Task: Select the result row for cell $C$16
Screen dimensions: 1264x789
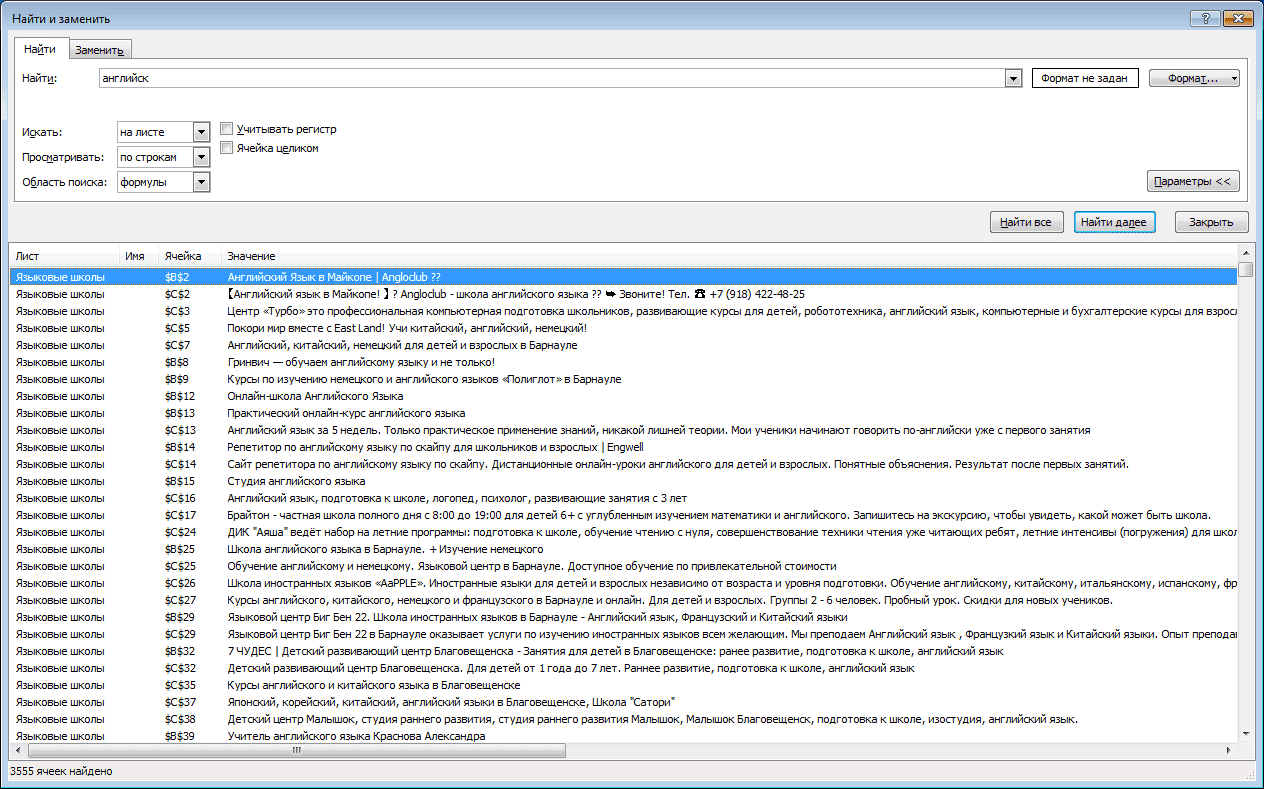Action: coord(623,498)
